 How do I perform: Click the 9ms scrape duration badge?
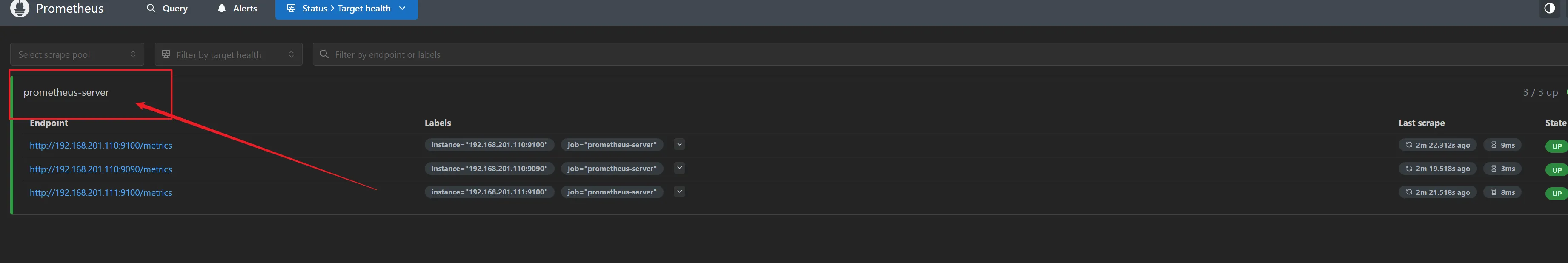(1502, 145)
